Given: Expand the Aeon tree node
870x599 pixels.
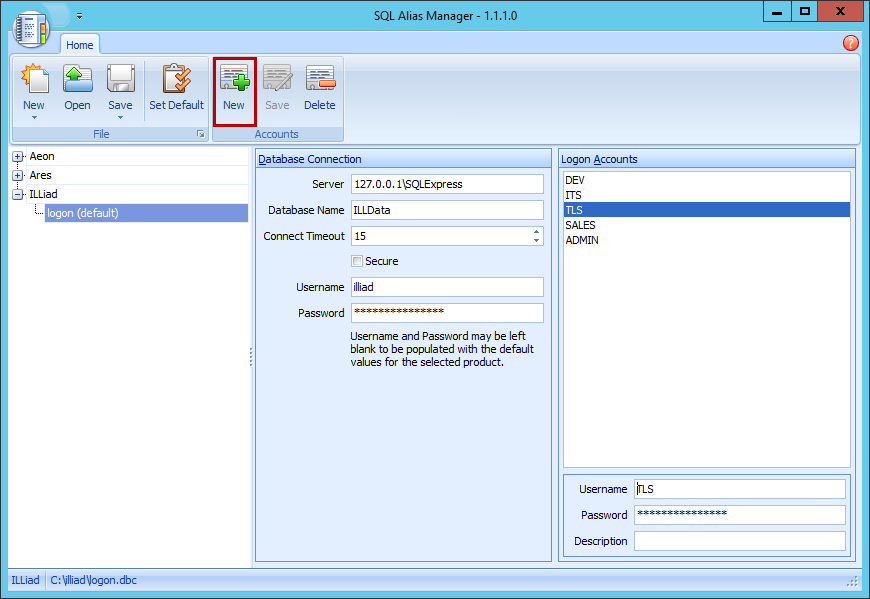Looking at the screenshot, I should pos(18,157).
